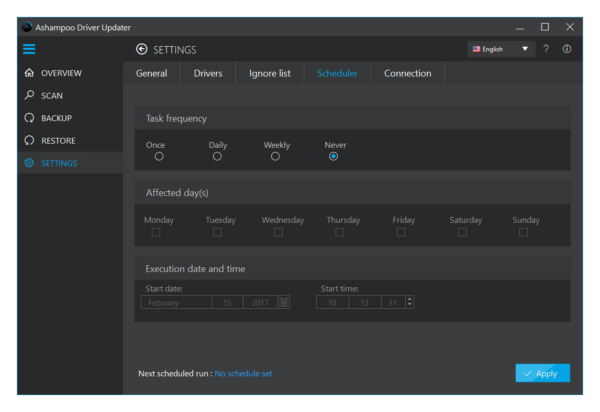600x412 pixels.
Task: Click the Execution date and time heading
Action: [195, 269]
